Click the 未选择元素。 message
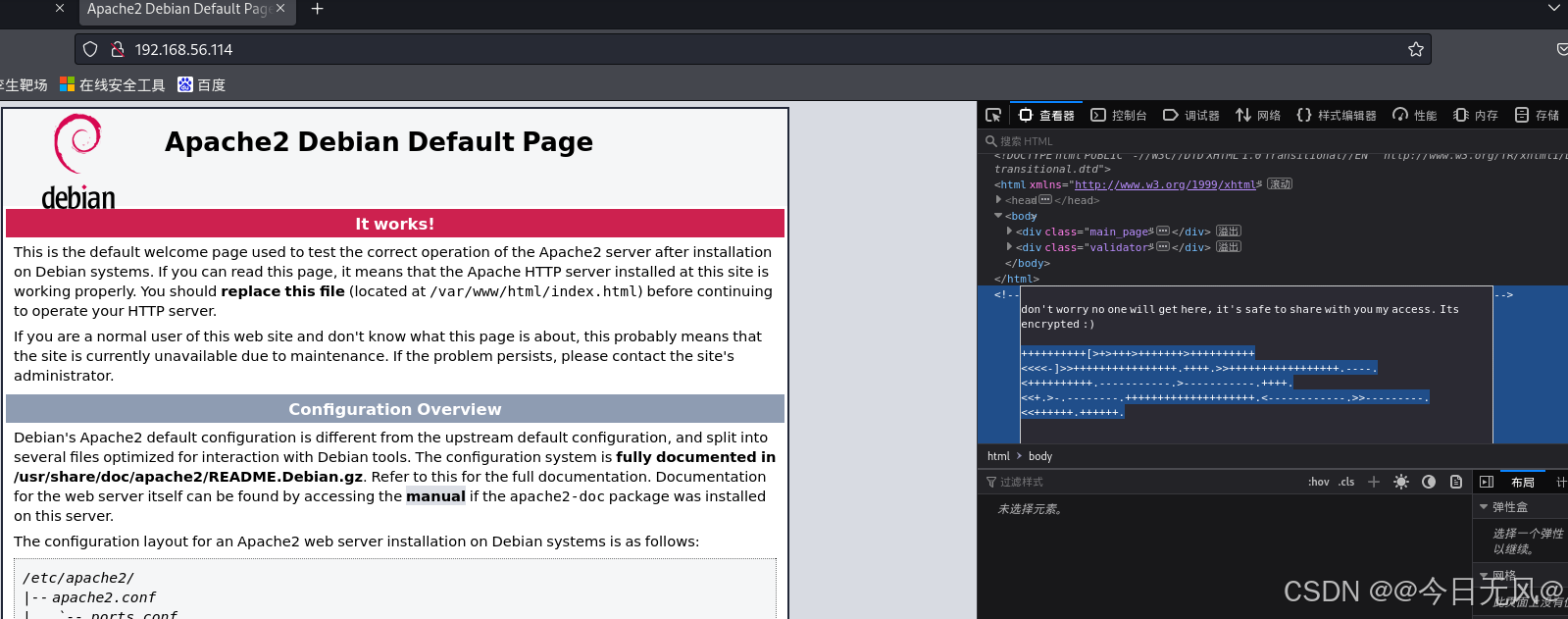 coord(1030,509)
